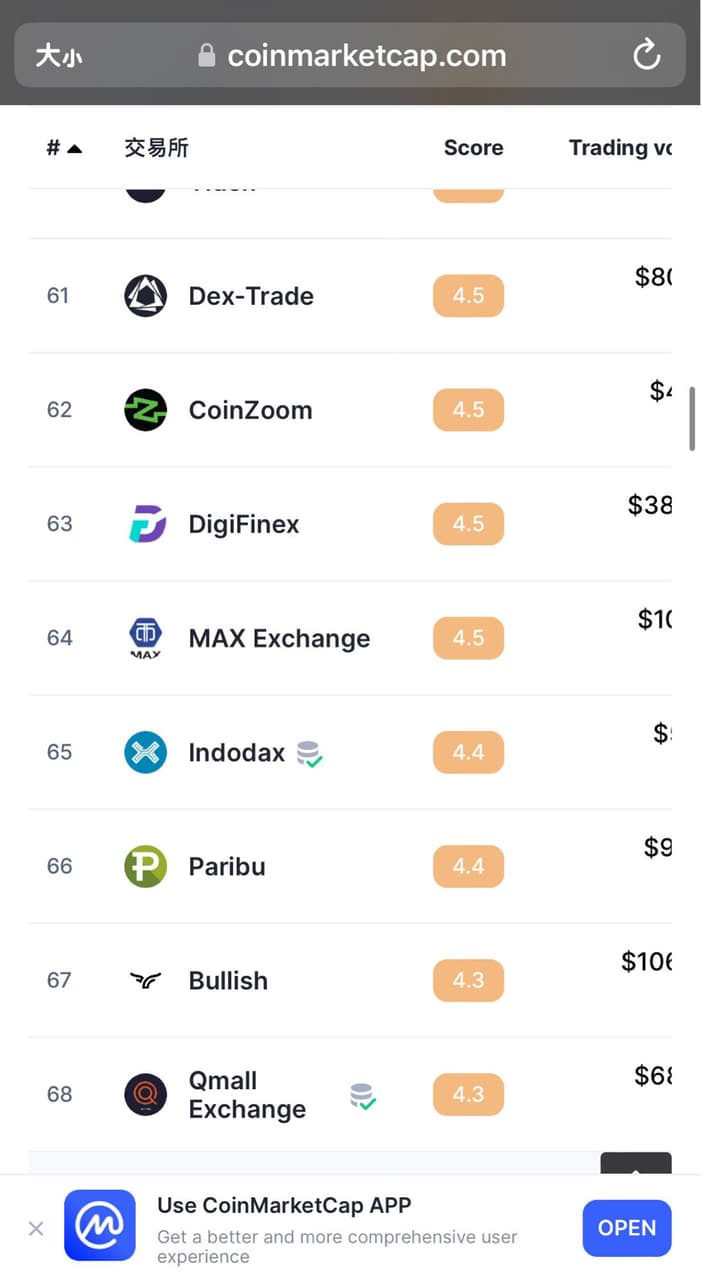Open the 大小 text size menu
The width and height of the screenshot is (701, 1280).
[58, 56]
